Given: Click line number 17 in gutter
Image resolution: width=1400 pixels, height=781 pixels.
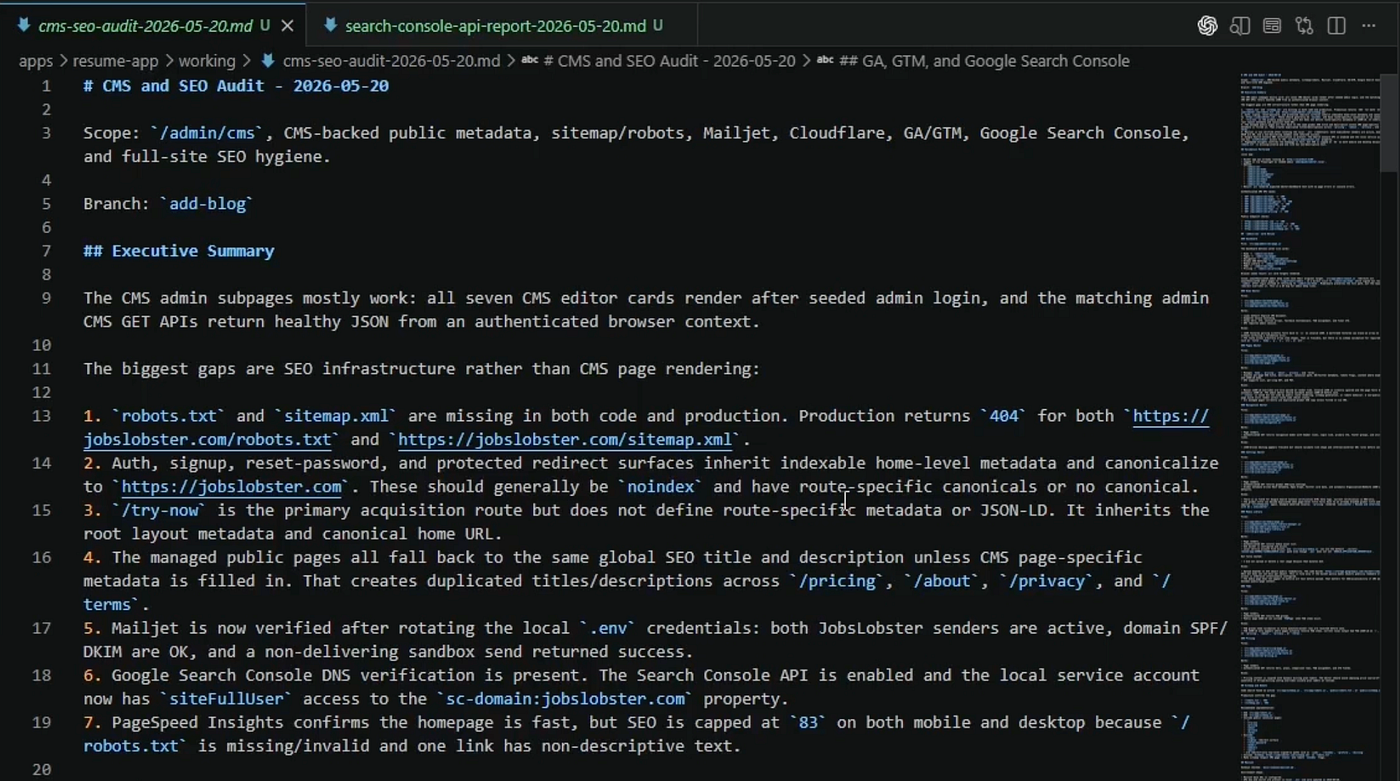Looking at the screenshot, I should 41,628.
